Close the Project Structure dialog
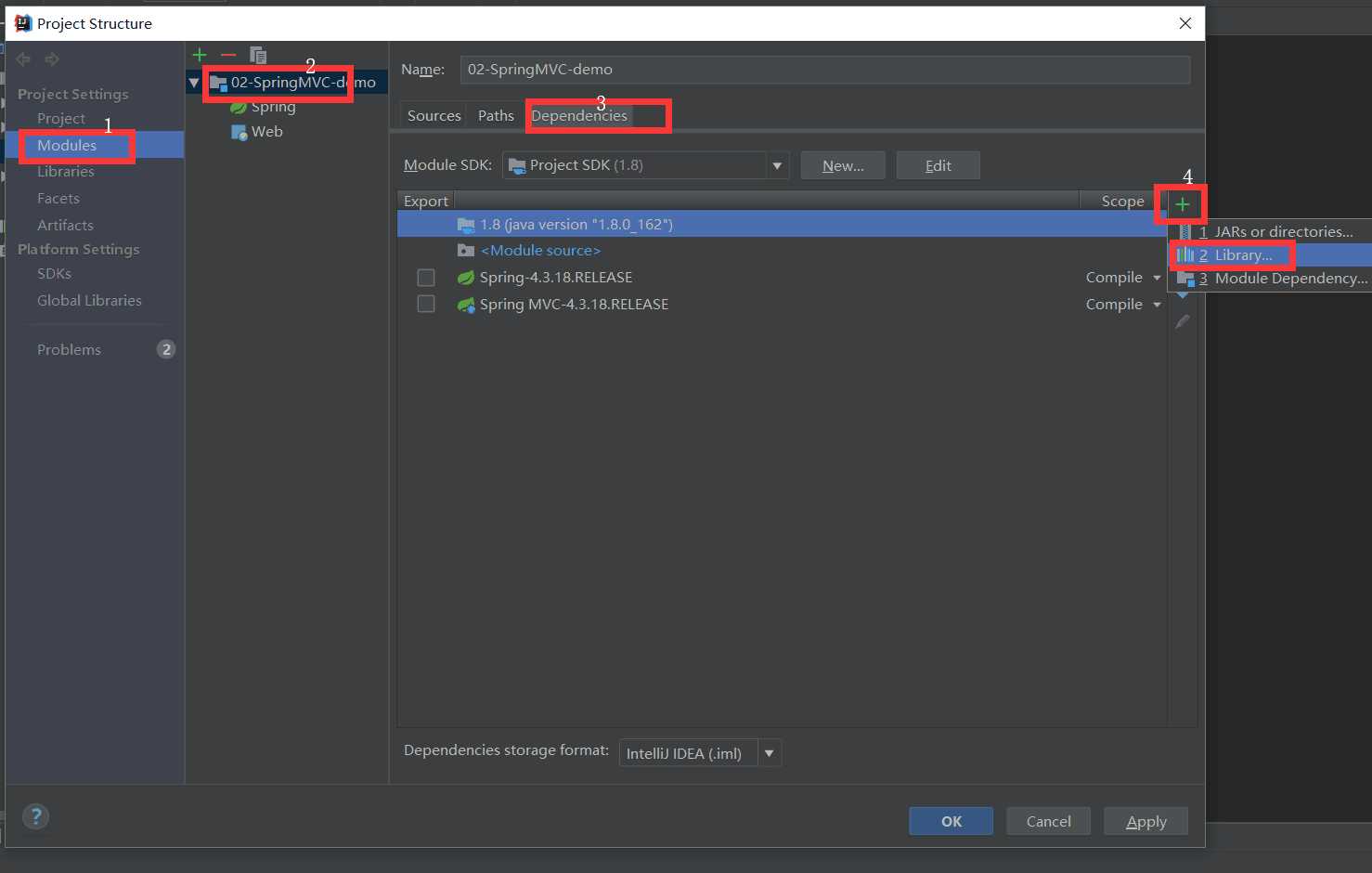This screenshot has height=873, width=1372. (1185, 23)
